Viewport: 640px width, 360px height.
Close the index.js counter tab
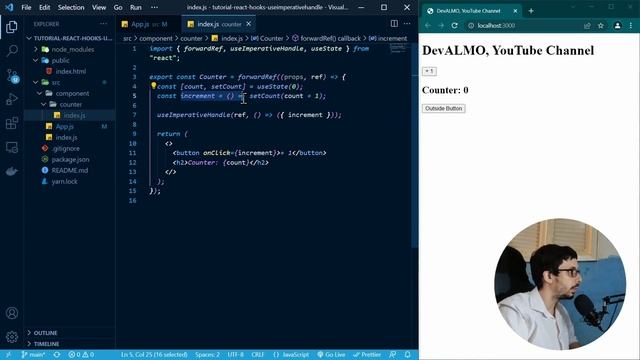(249, 24)
